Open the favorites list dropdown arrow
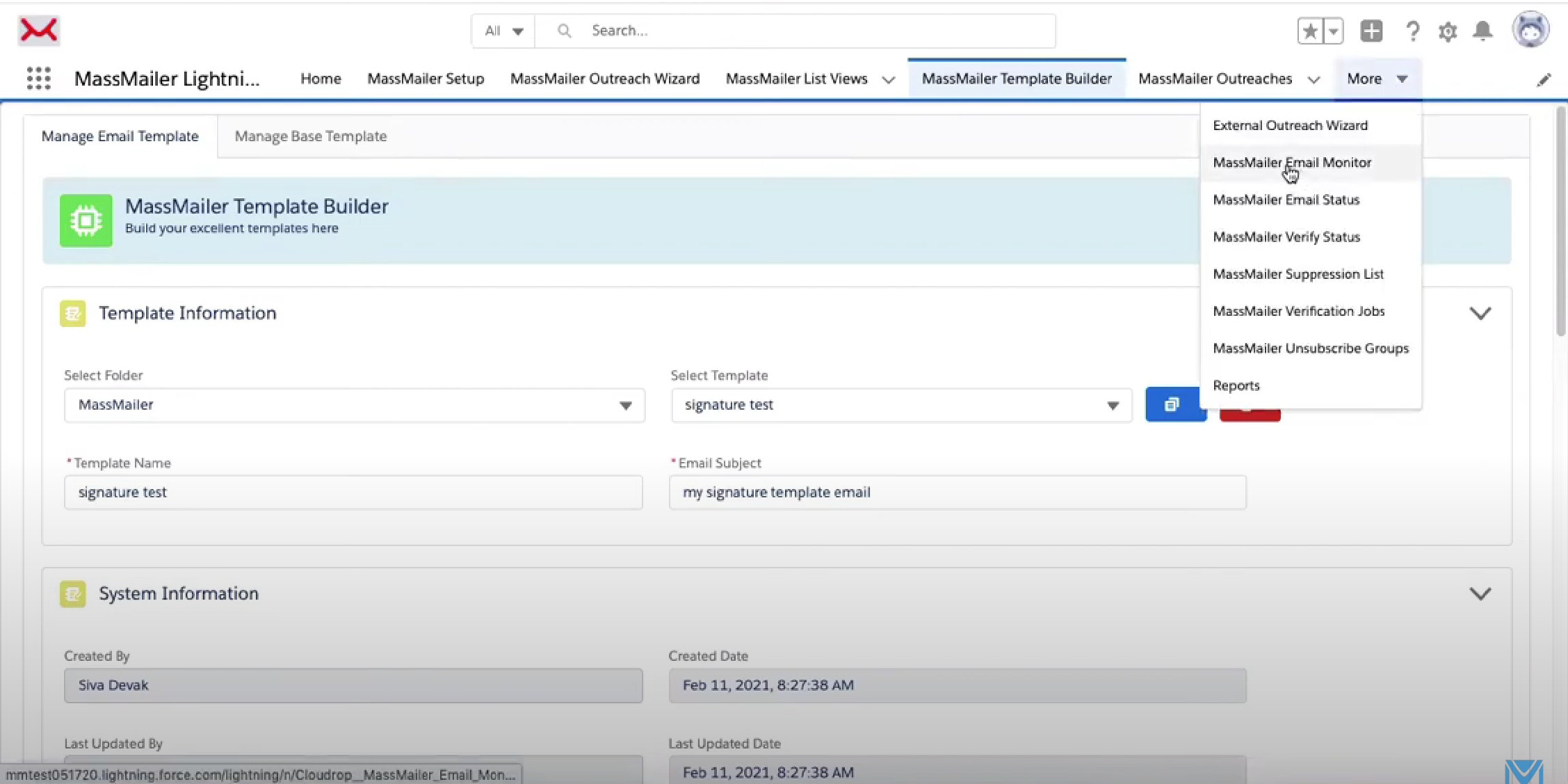 [x=1334, y=31]
